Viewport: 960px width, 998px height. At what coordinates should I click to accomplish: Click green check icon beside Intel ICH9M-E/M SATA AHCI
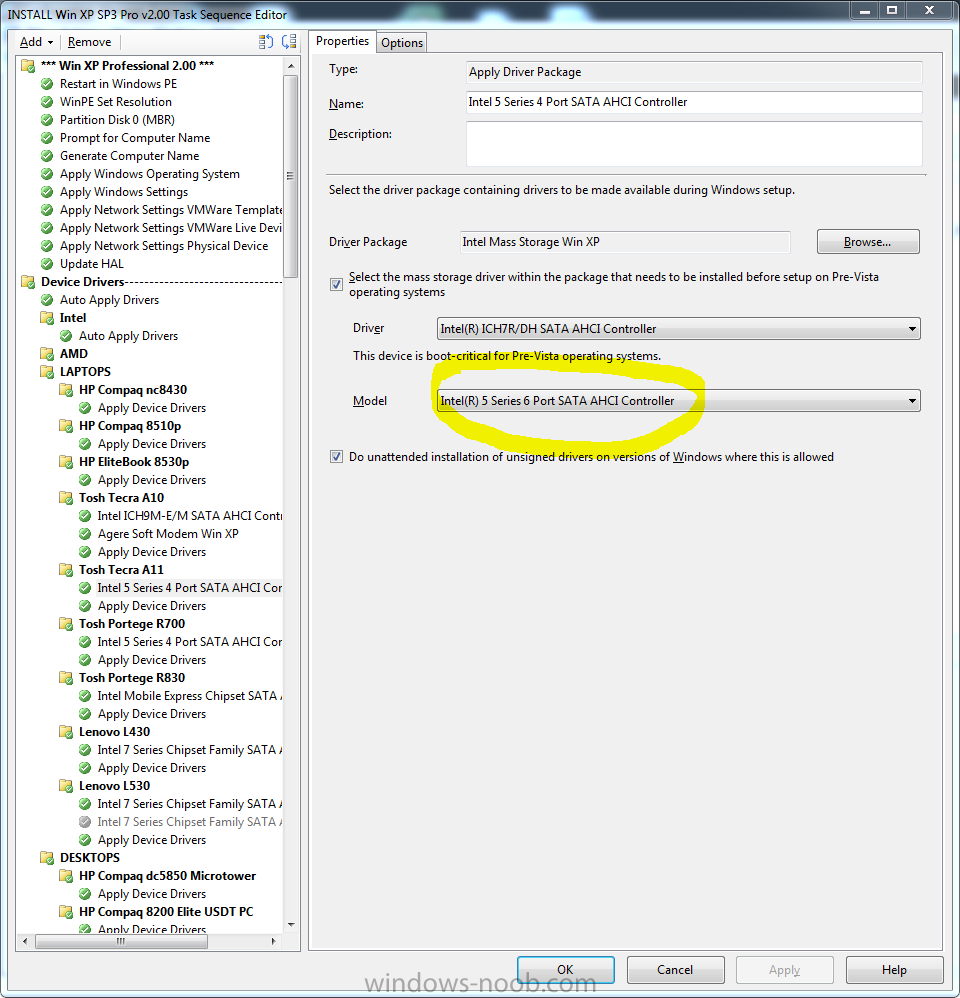(x=85, y=516)
